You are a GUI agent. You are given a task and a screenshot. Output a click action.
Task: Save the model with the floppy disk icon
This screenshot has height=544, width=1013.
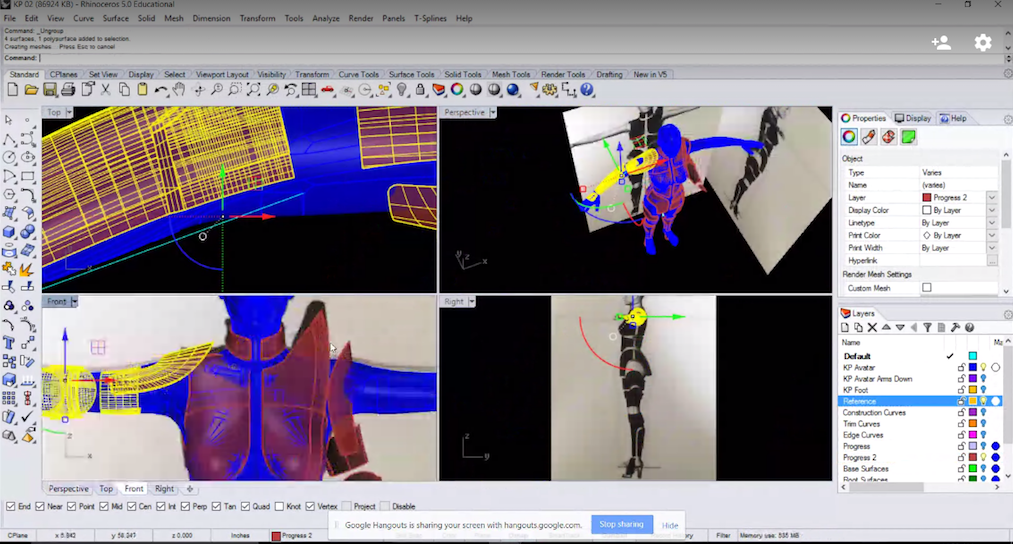(x=50, y=90)
